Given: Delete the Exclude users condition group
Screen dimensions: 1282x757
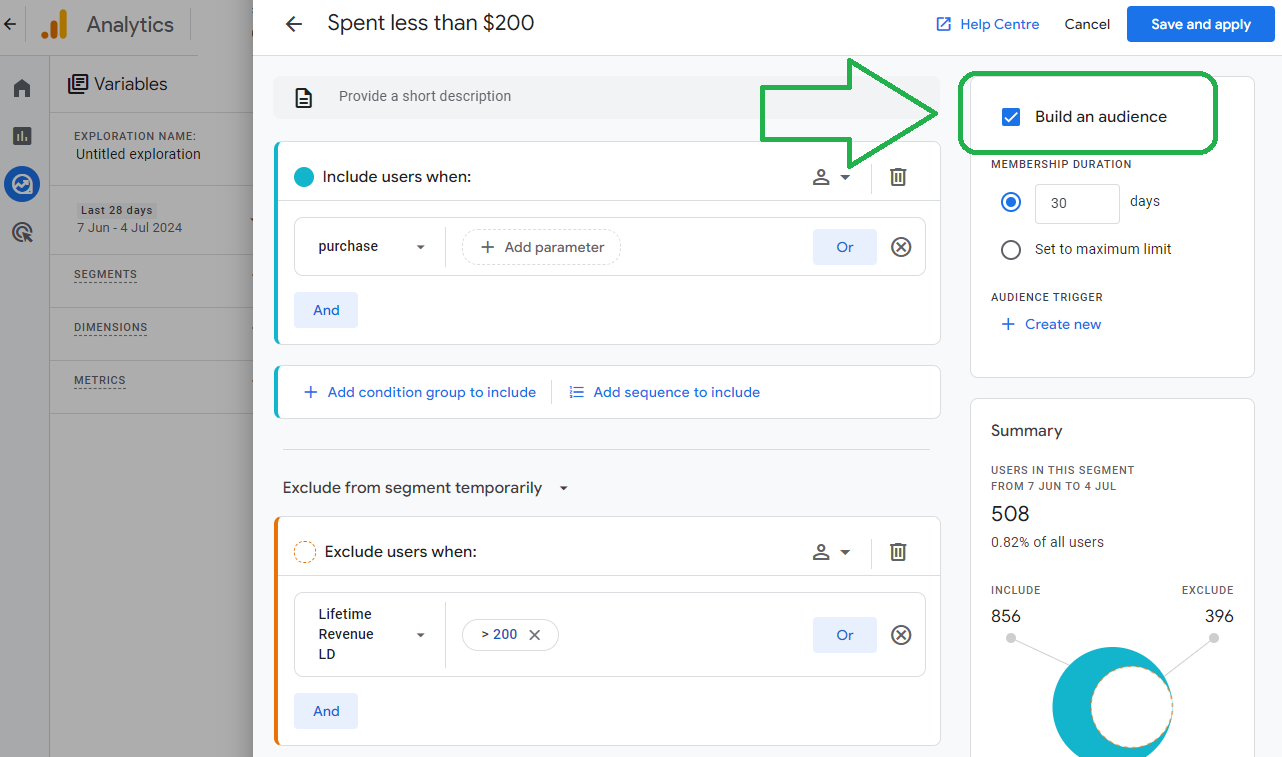Looking at the screenshot, I should [x=898, y=552].
